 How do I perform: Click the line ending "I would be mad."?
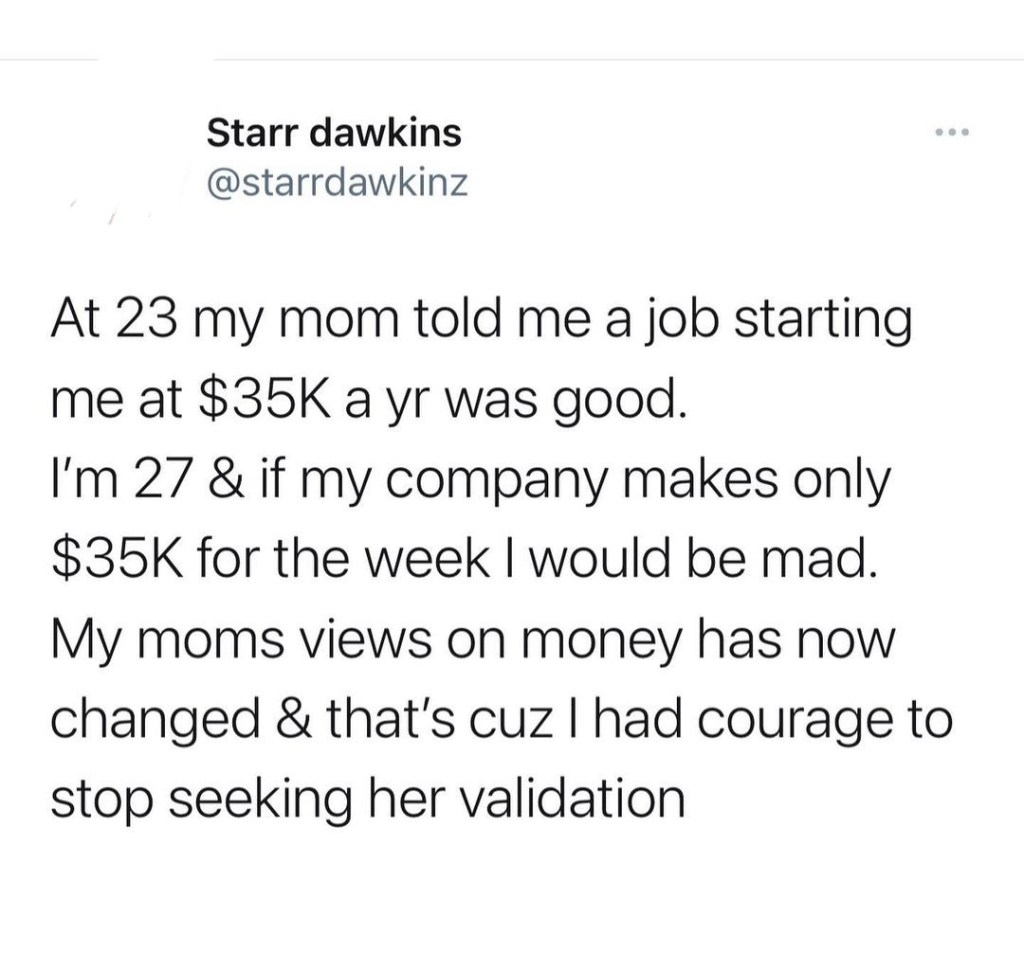(x=463, y=559)
